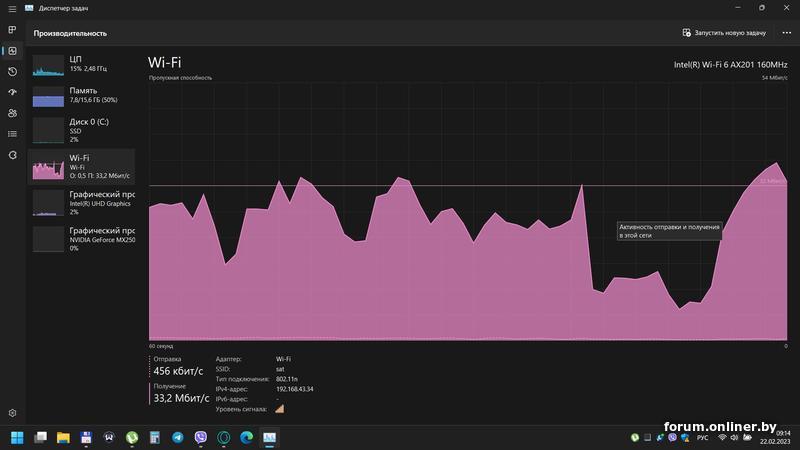Open Startup apps page icon
The image size is (800, 450).
pos(12,93)
